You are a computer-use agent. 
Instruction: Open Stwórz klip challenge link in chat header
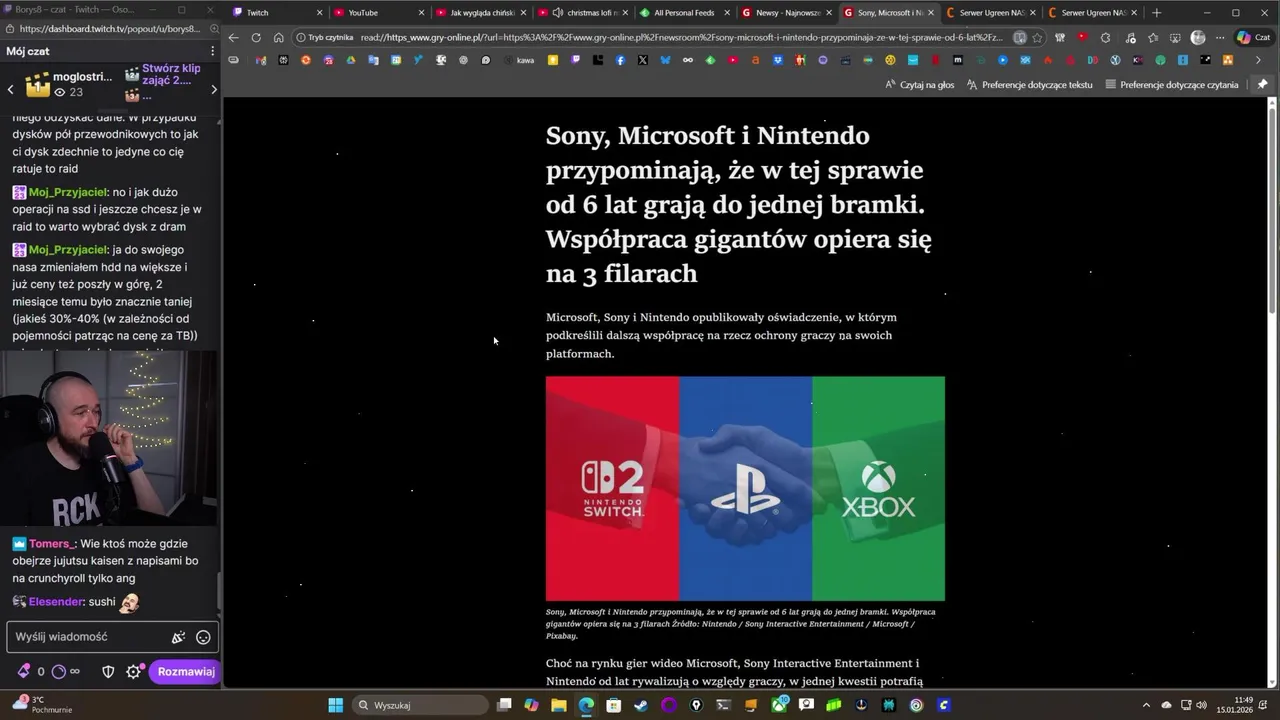click(x=171, y=75)
